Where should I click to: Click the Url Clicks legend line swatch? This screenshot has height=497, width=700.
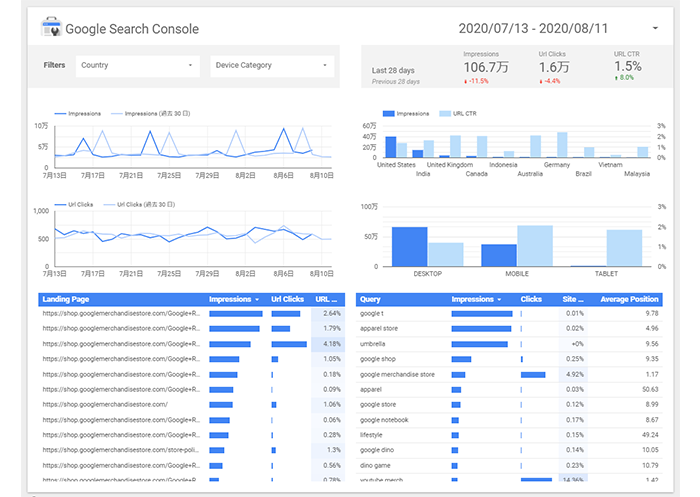click(x=60, y=205)
